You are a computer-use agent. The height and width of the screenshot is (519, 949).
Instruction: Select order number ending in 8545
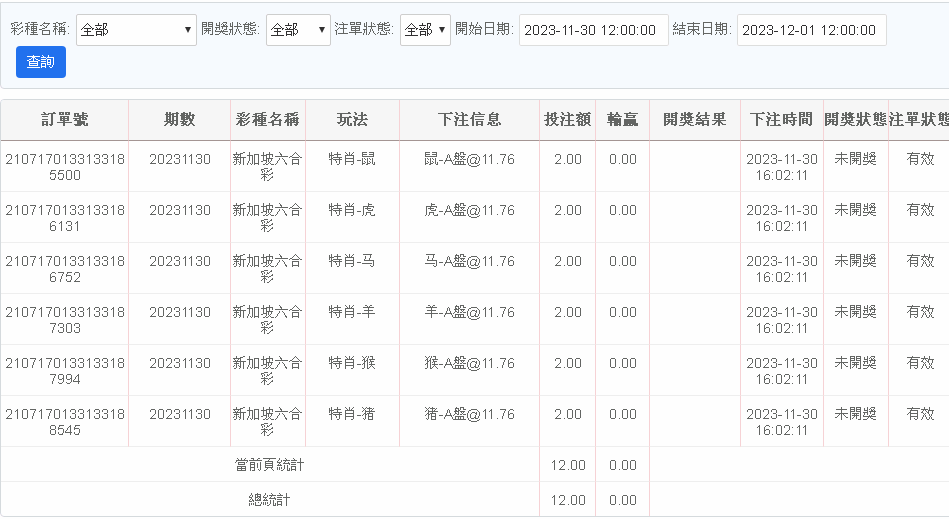click(x=65, y=422)
